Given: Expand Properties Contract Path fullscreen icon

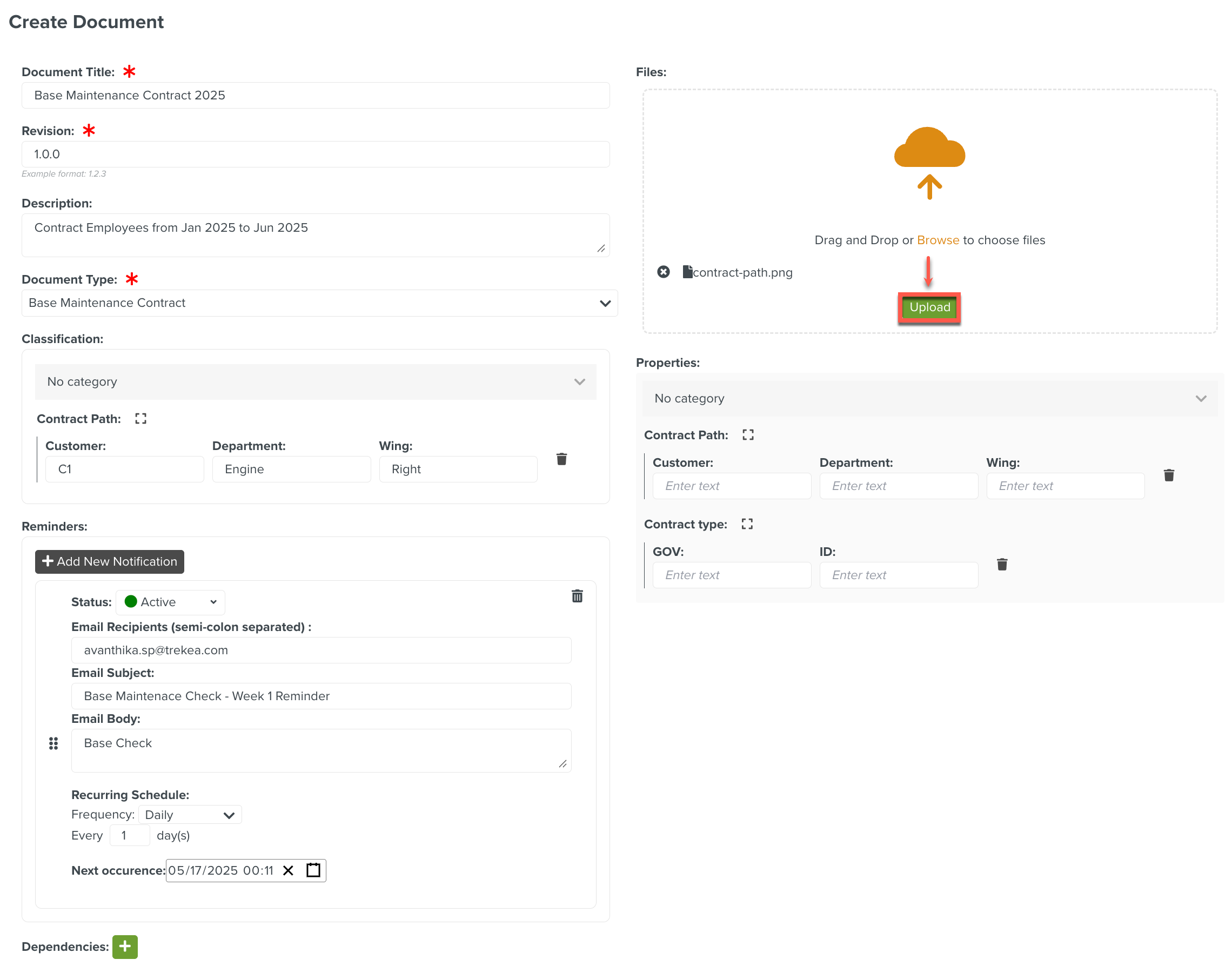Looking at the screenshot, I should (748, 435).
